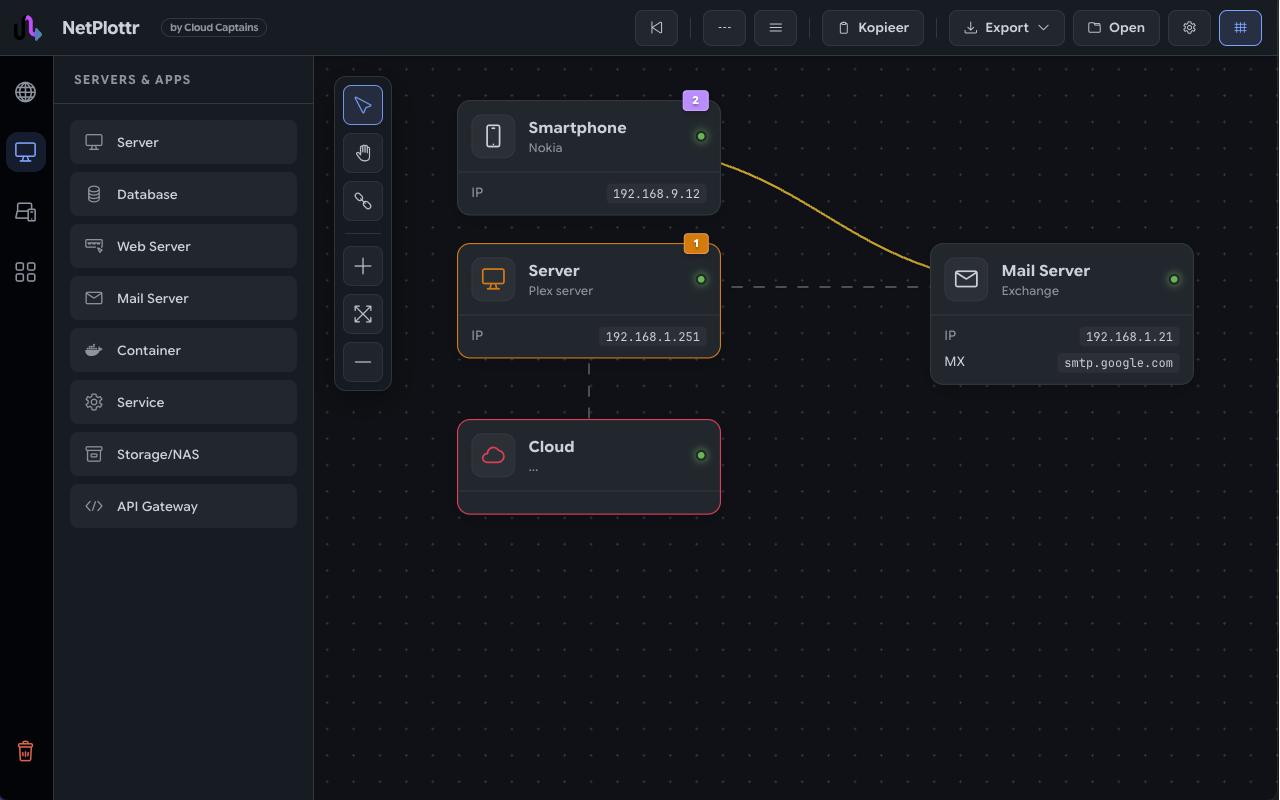
Task: Open the hamburger lines menu
Action: pyautogui.click(x=775, y=28)
